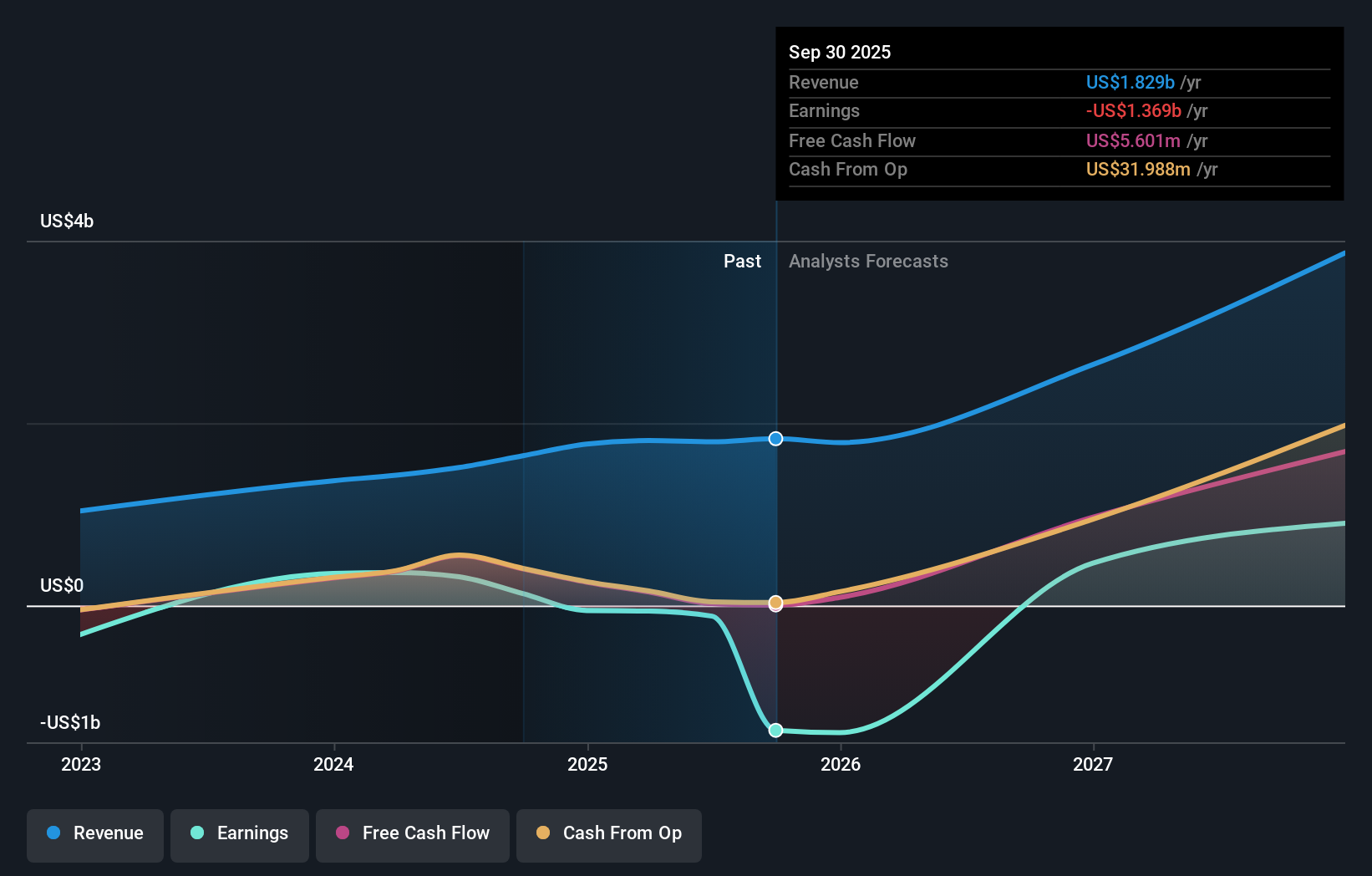Click the Cash From Op marker at the zero line
The height and width of the screenshot is (876, 1372).
point(775,602)
